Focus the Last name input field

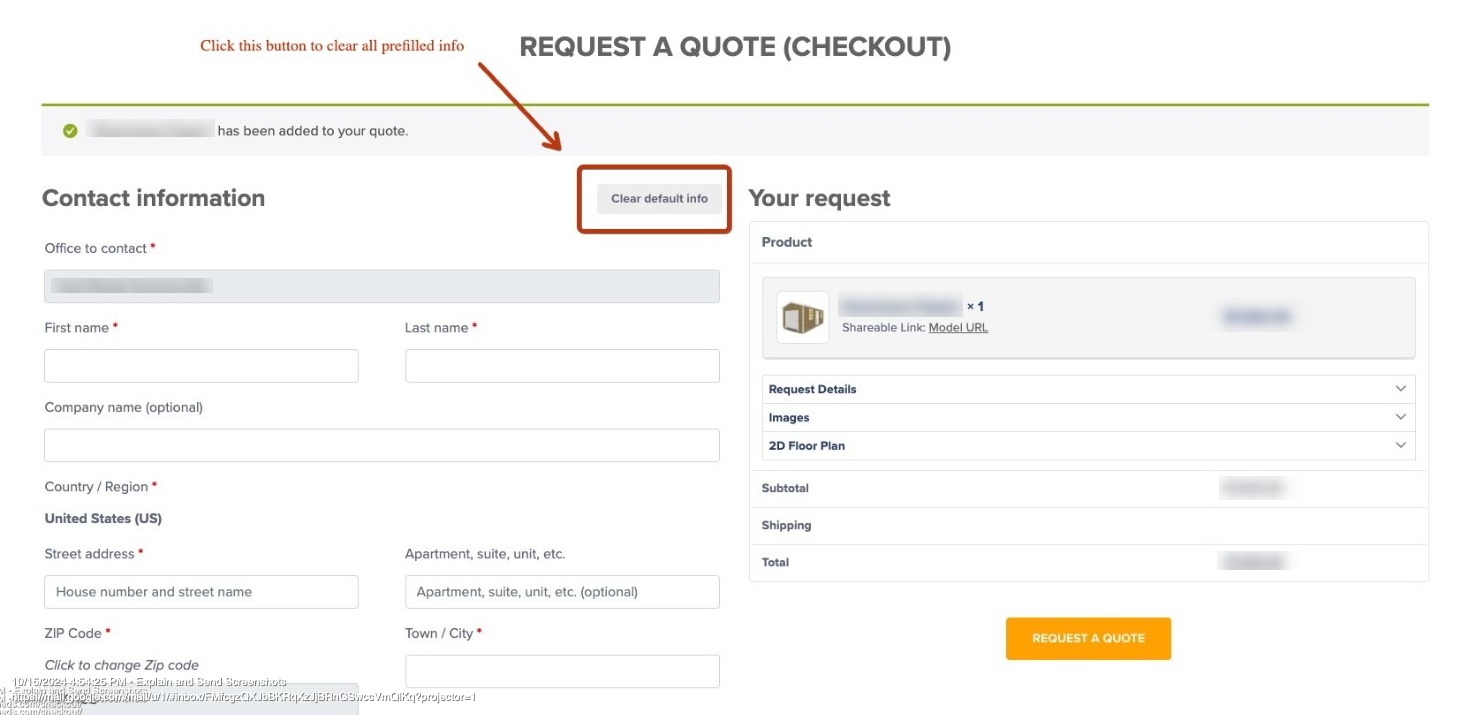tap(562, 366)
